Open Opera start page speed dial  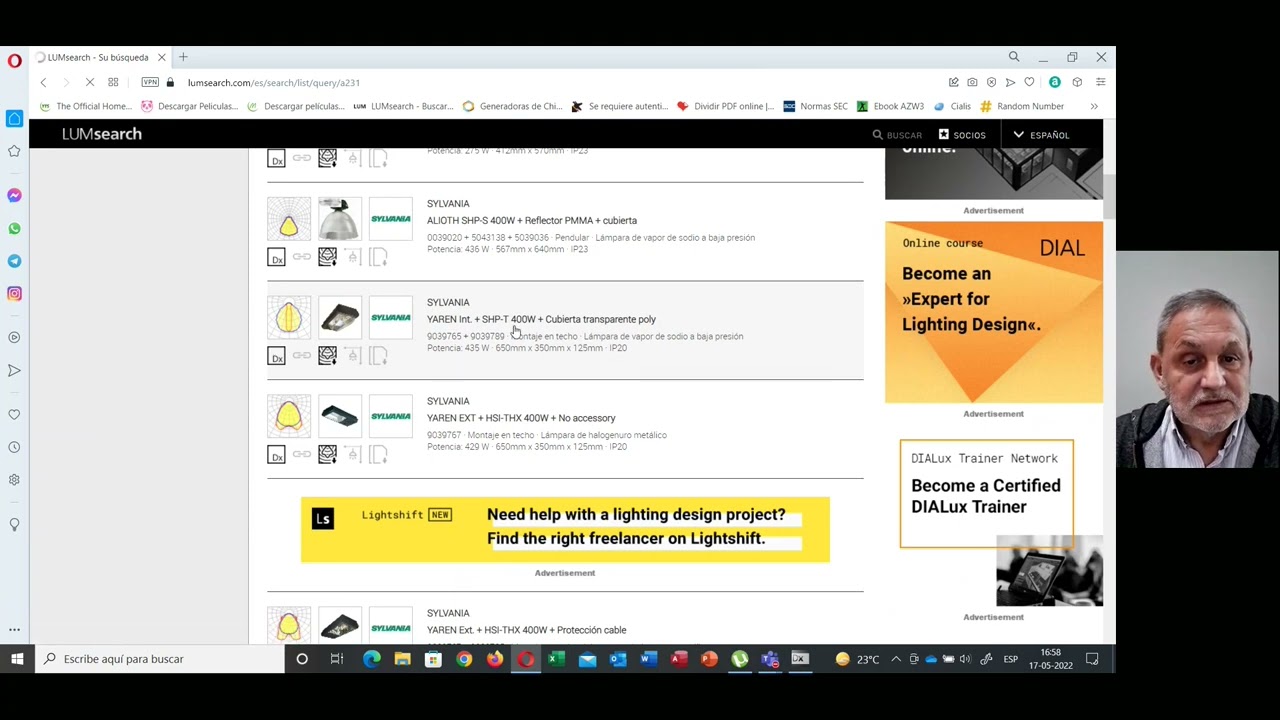[x=113, y=82]
